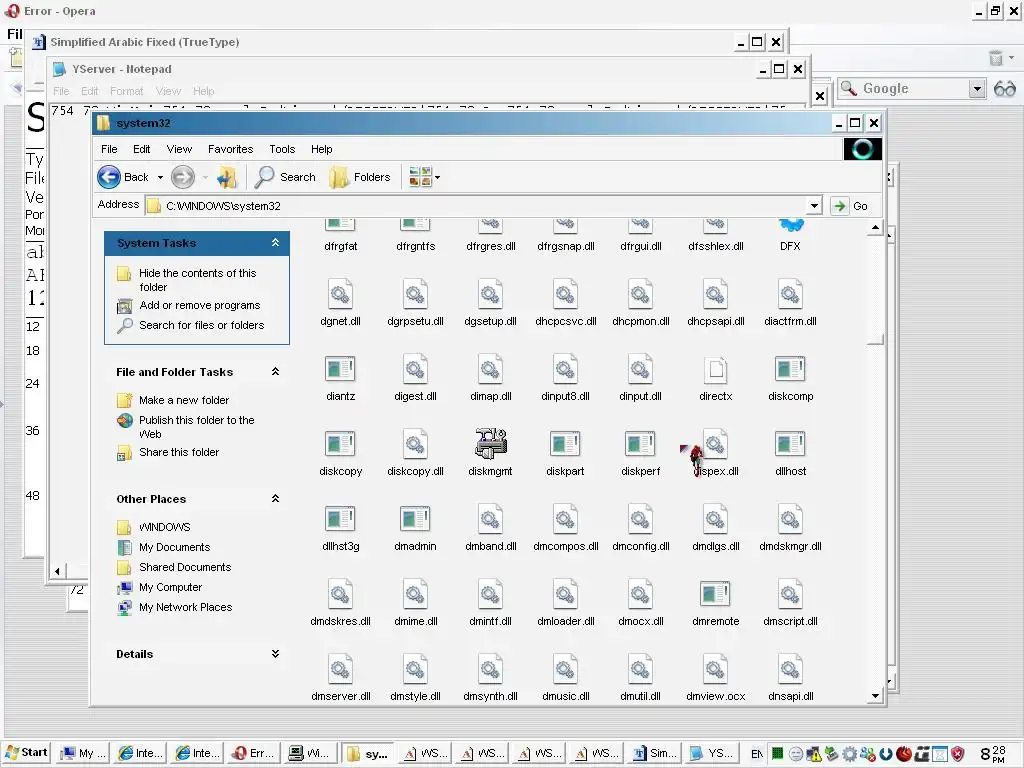Collapse the Other Places panel
This screenshot has width=1024, height=768.
pyautogui.click(x=276, y=498)
